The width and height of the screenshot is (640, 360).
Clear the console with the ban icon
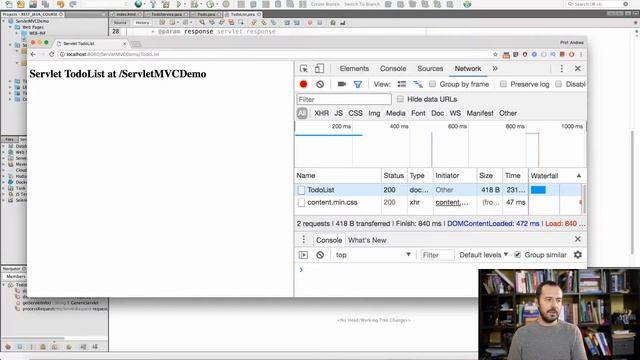320,255
